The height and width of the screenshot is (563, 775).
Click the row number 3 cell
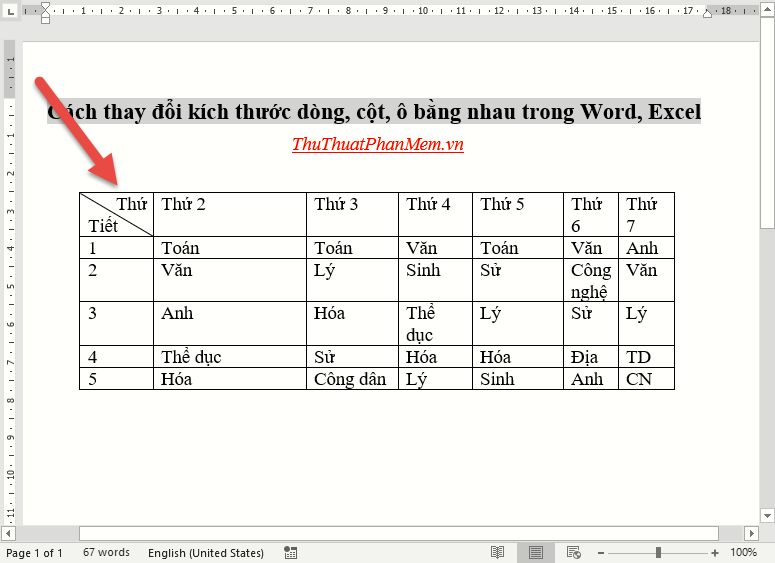(x=117, y=324)
